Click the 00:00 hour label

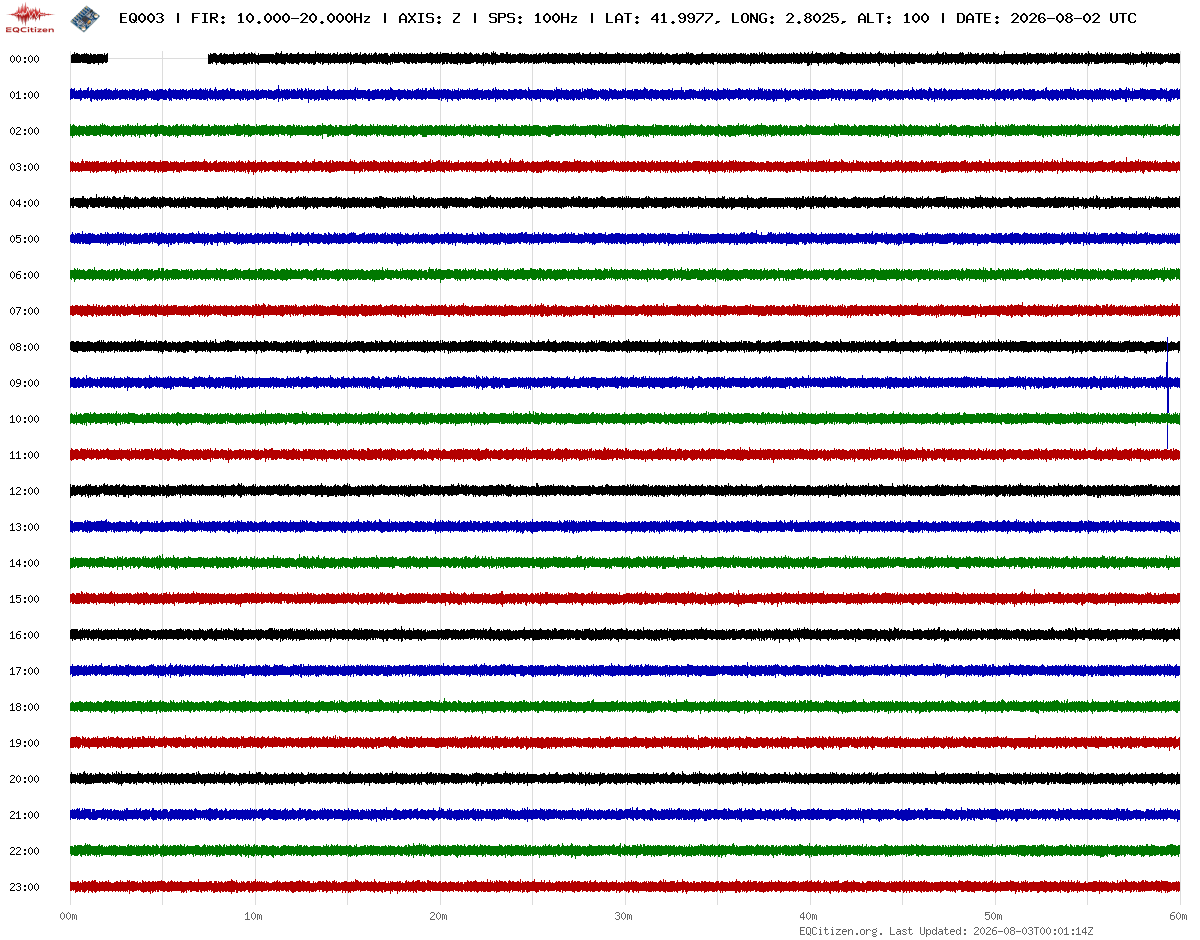pos(24,59)
